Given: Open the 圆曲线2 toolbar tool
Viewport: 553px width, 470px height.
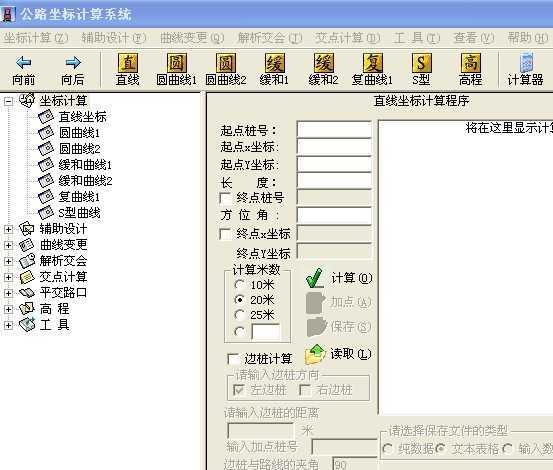Looking at the screenshot, I should click(x=226, y=69).
